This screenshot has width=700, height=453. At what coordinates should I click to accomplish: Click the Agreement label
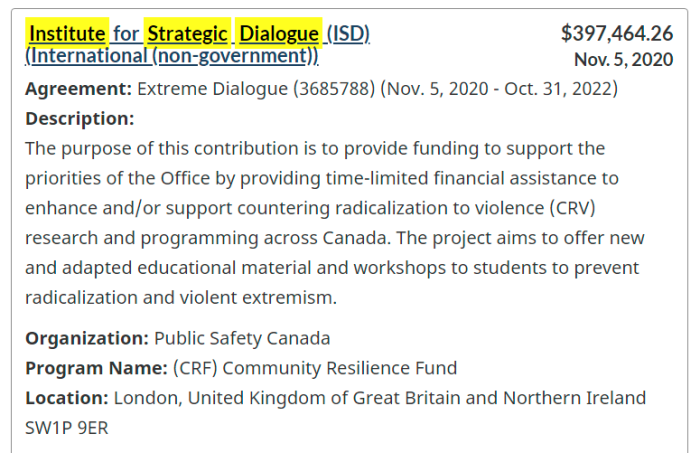pyautogui.click(x=79, y=89)
